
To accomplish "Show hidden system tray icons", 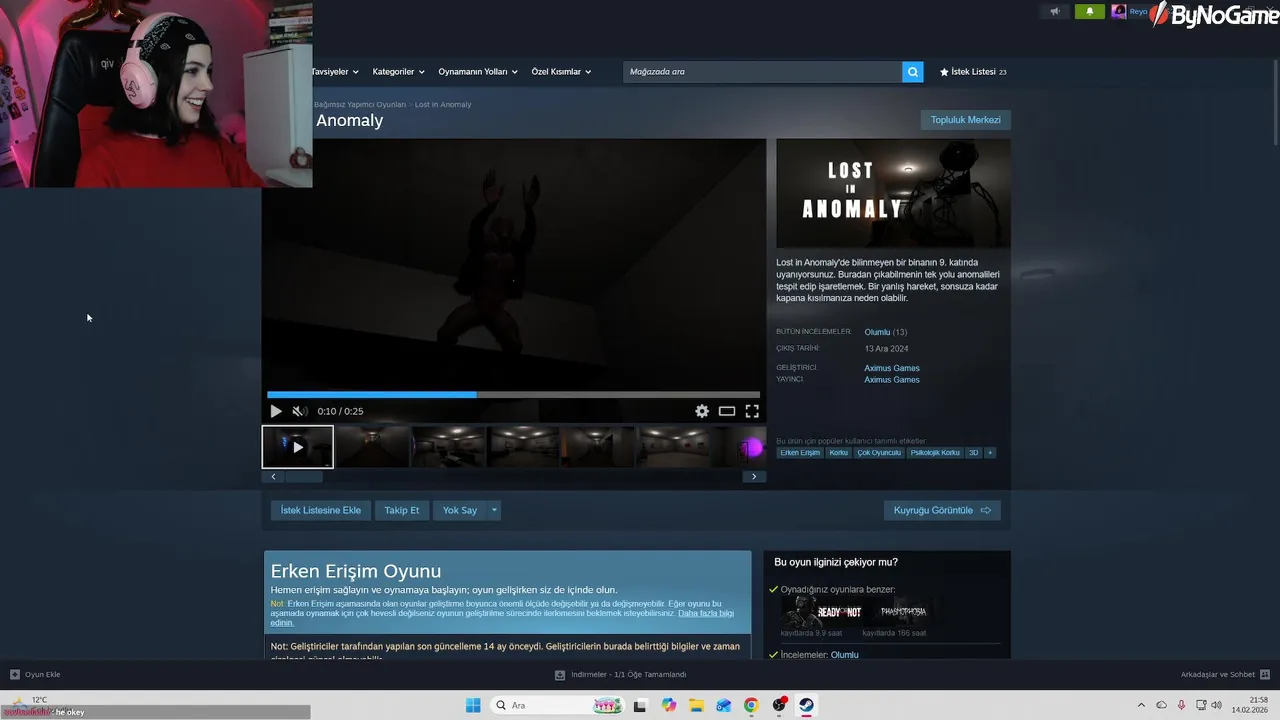I will (x=1141, y=705).
